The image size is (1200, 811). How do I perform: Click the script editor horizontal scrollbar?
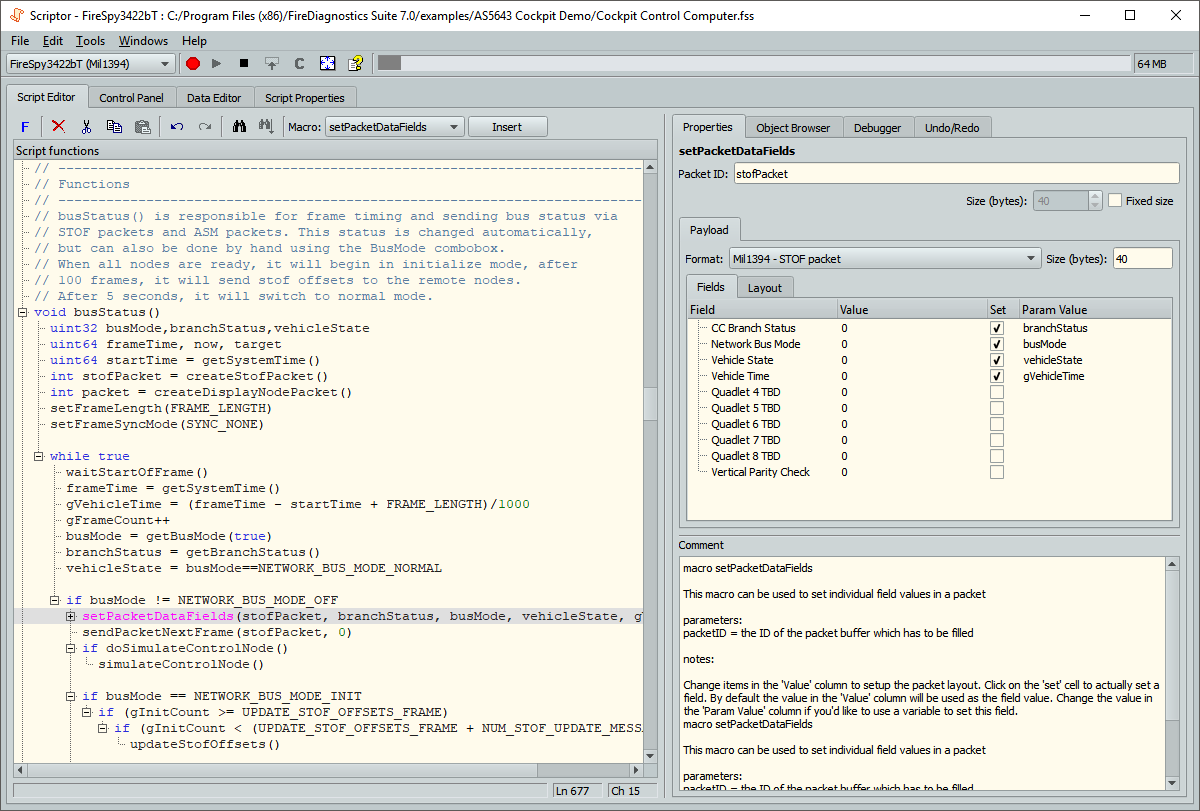click(328, 771)
